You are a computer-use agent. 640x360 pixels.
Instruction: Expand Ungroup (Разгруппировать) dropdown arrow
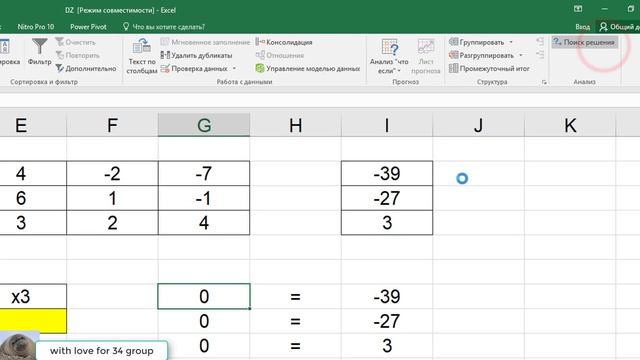coord(520,55)
